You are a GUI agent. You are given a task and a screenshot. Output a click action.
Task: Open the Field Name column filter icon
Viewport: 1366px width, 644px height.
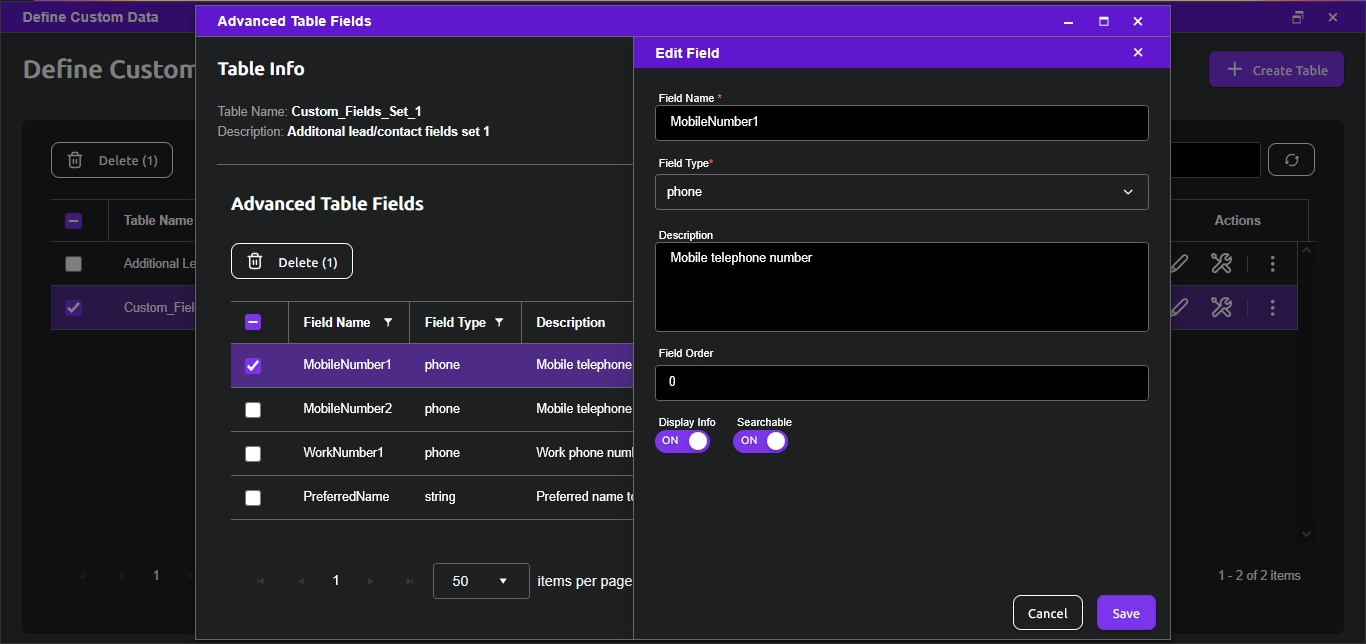pyautogui.click(x=388, y=322)
